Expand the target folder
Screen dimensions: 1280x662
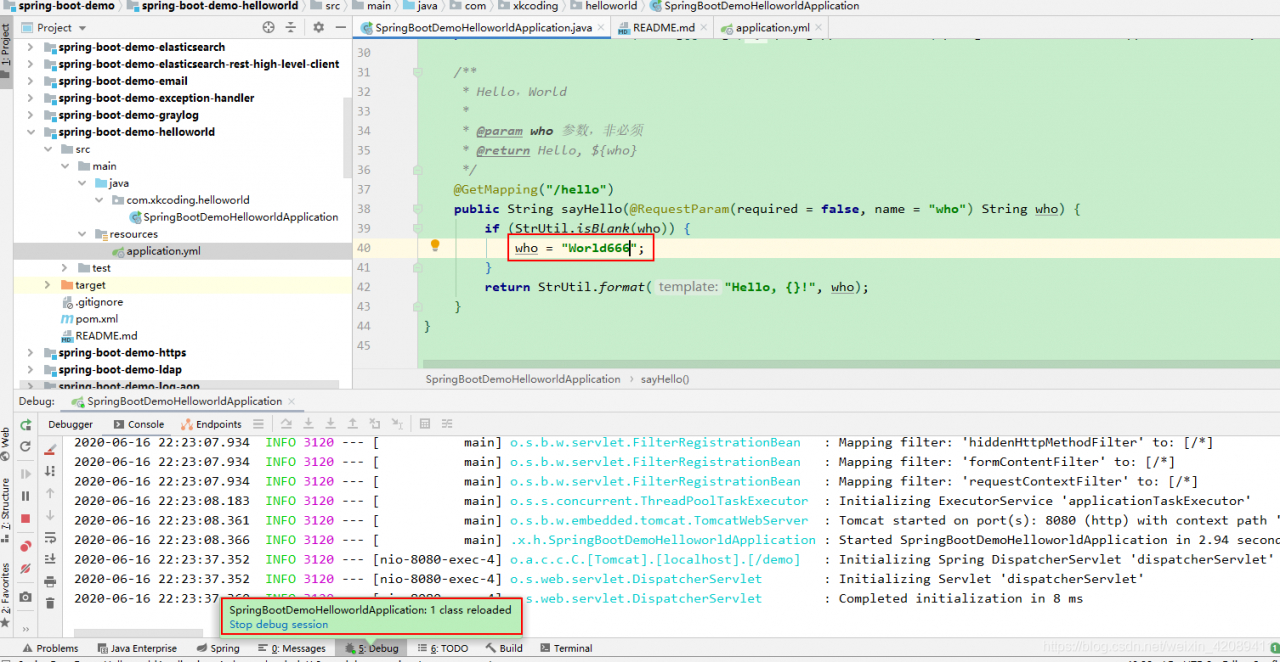[x=47, y=285]
